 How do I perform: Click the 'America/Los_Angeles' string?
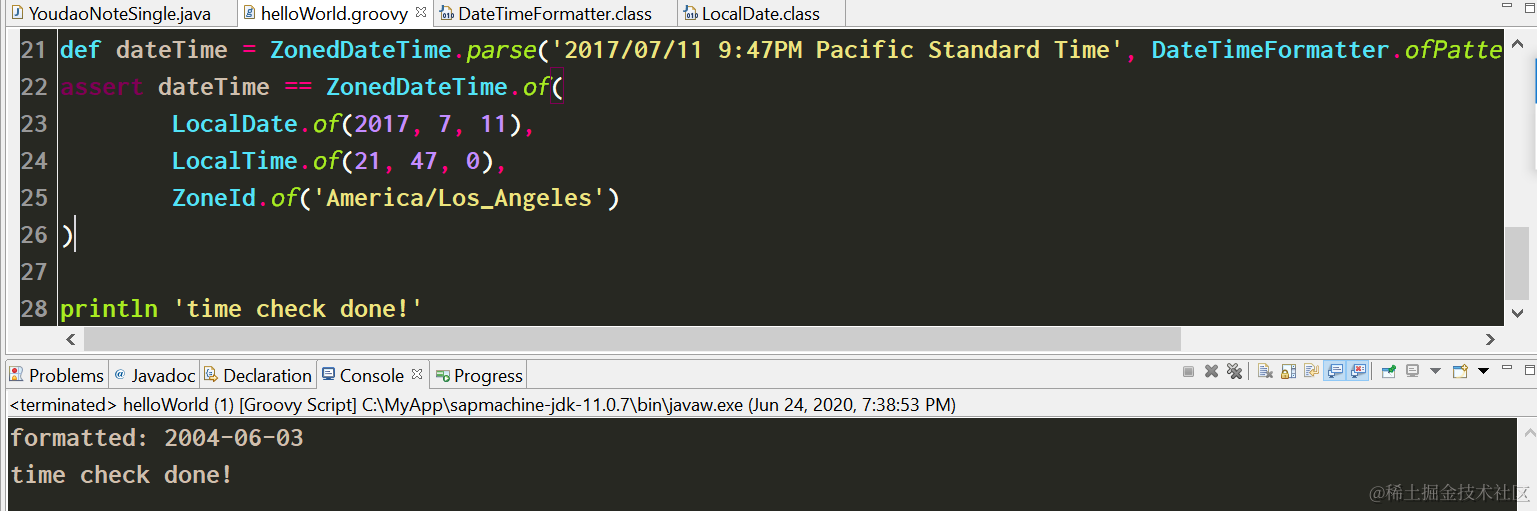(459, 198)
